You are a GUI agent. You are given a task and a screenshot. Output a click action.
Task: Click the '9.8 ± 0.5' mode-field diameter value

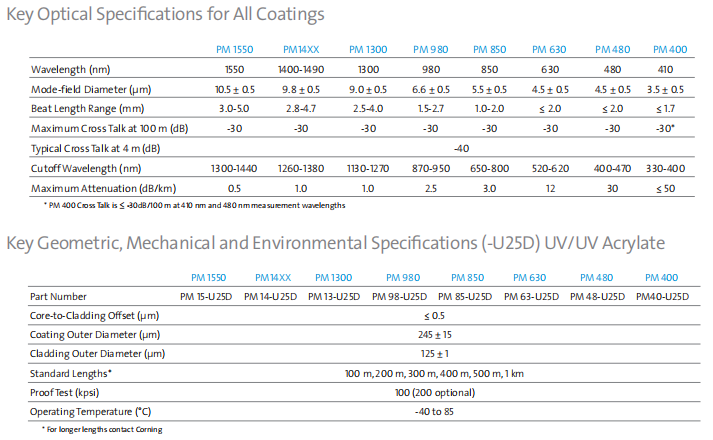[x=301, y=90]
